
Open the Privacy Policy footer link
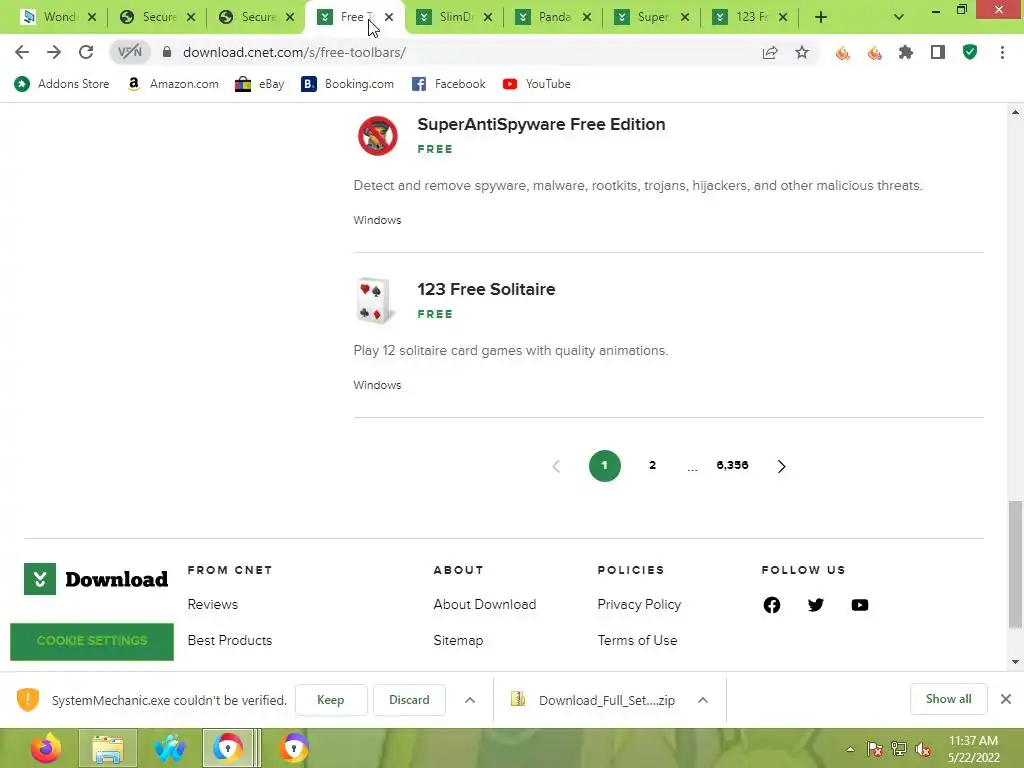[639, 604]
